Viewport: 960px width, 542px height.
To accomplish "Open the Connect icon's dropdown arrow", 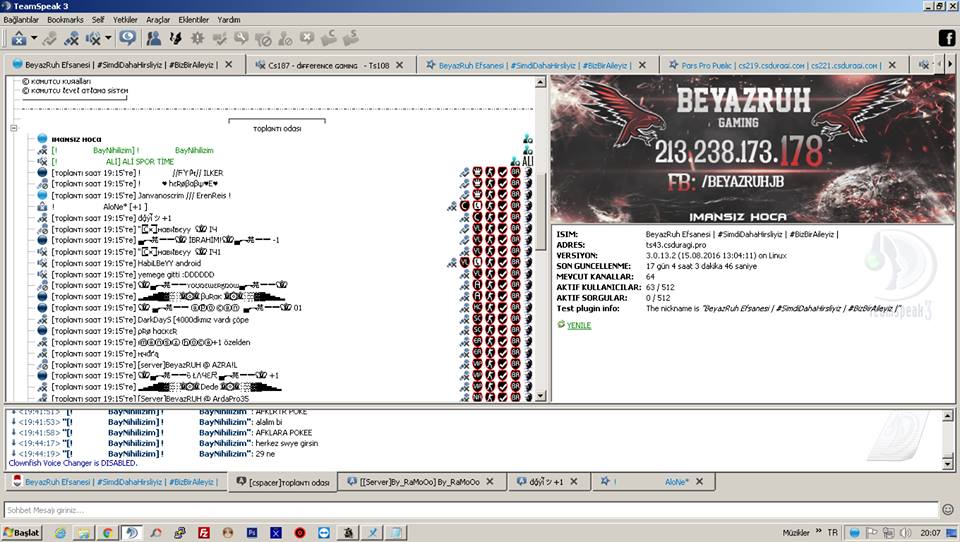I will coord(34,38).
